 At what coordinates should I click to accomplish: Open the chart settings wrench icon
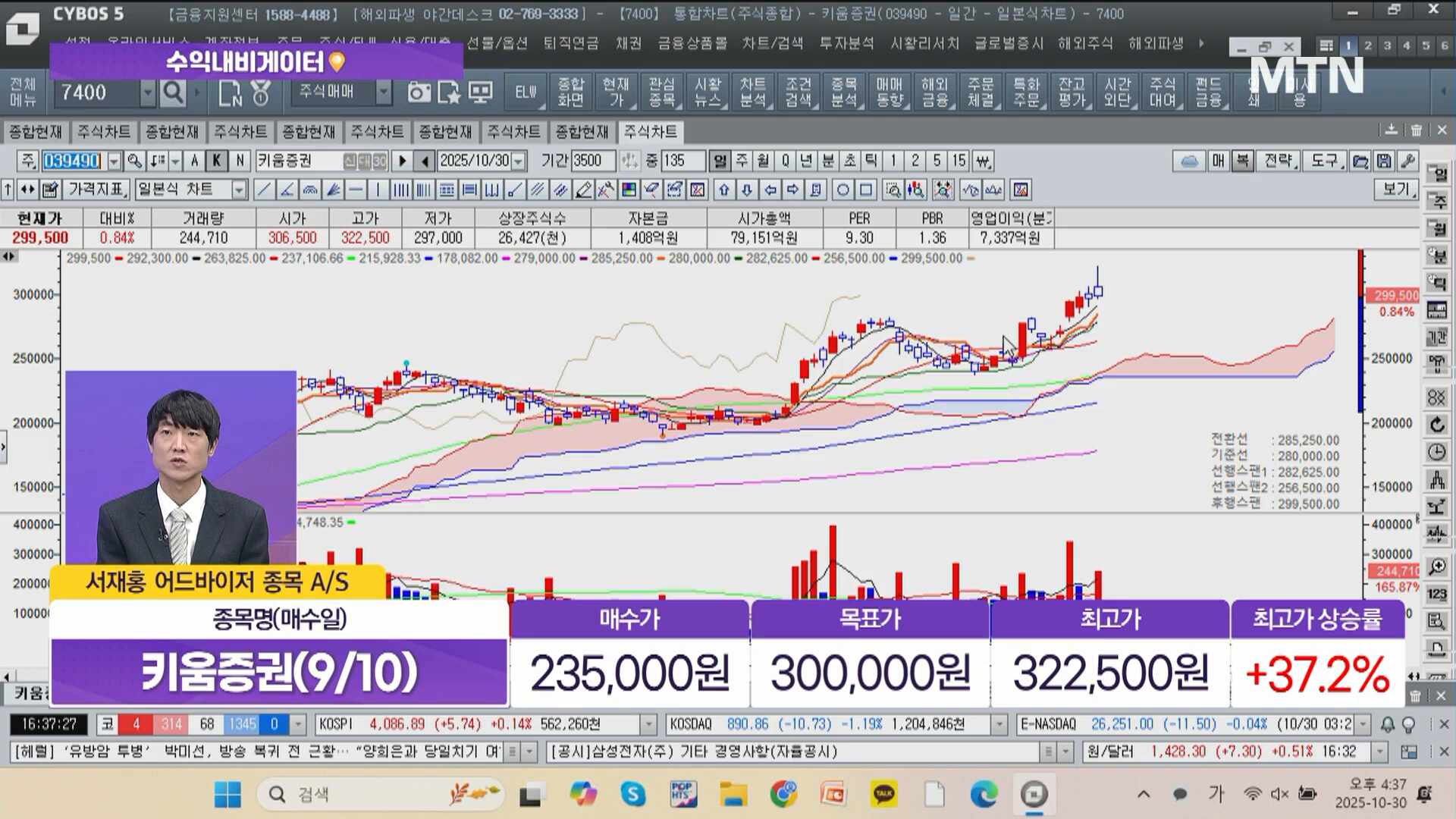(1407, 161)
